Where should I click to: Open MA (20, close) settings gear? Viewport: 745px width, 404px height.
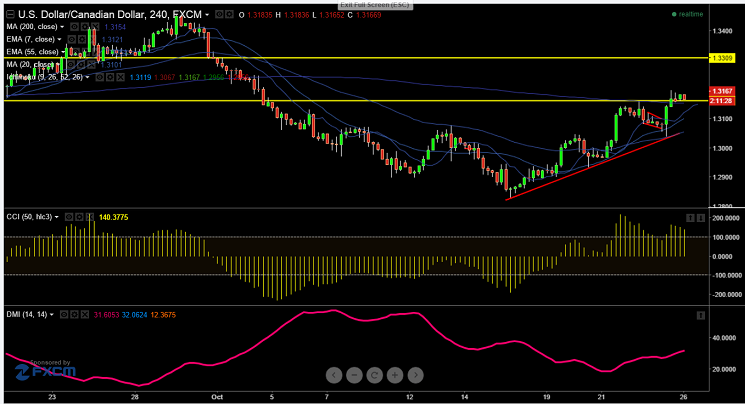pyautogui.click(x=81, y=65)
